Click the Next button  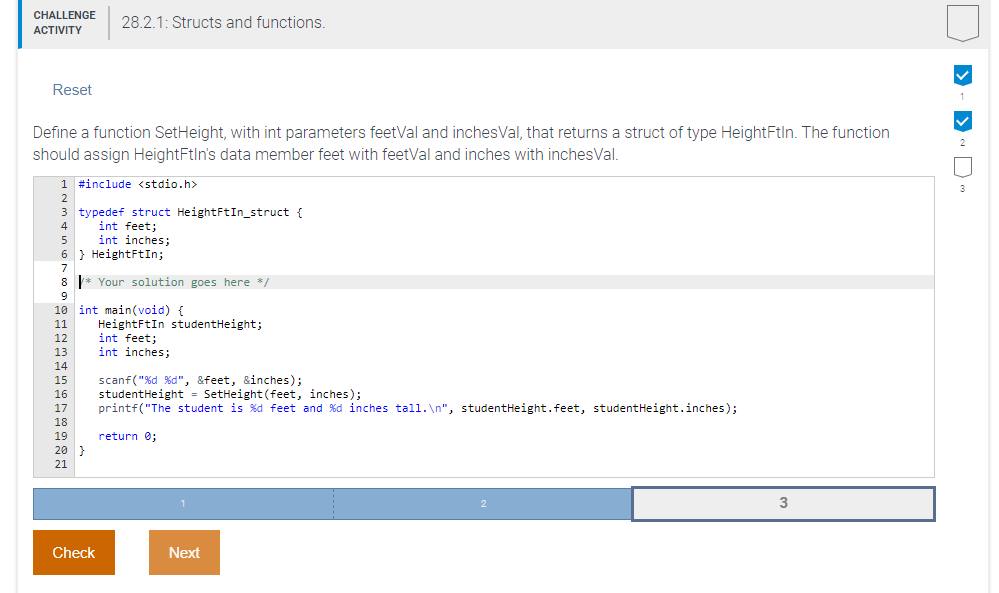click(184, 552)
